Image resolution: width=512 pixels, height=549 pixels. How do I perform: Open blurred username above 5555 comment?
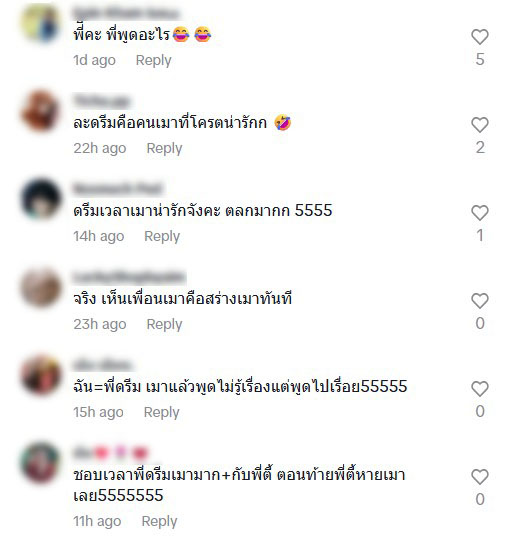(x=118, y=188)
